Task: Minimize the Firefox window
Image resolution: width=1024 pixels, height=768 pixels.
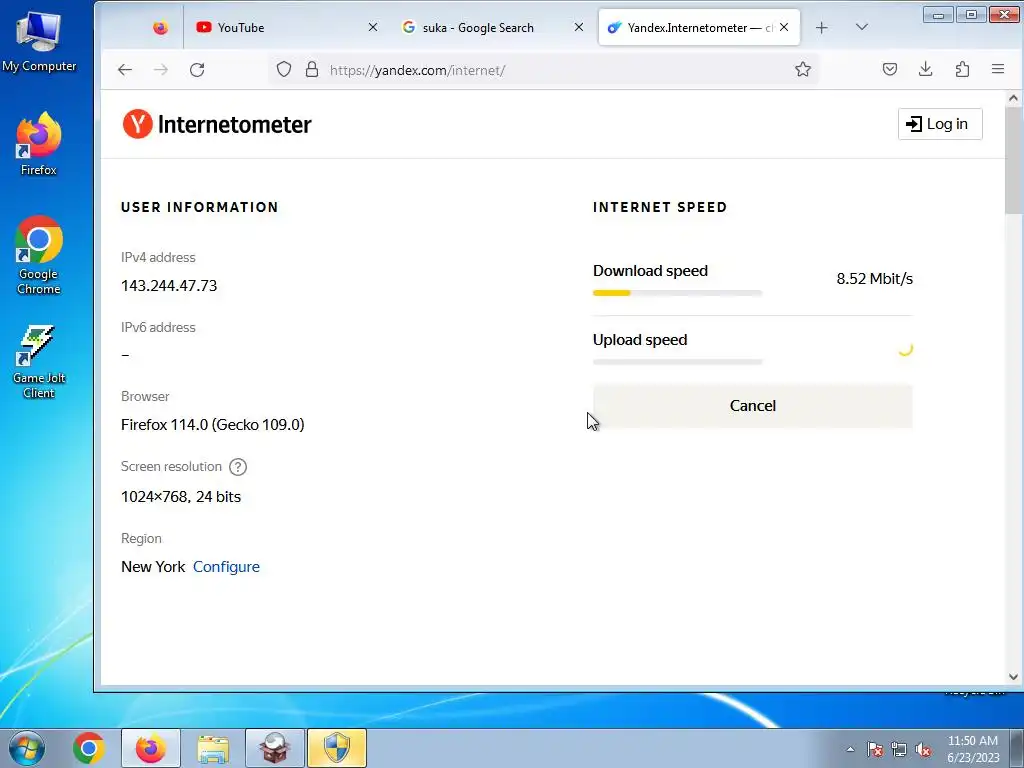Action: 938,14
